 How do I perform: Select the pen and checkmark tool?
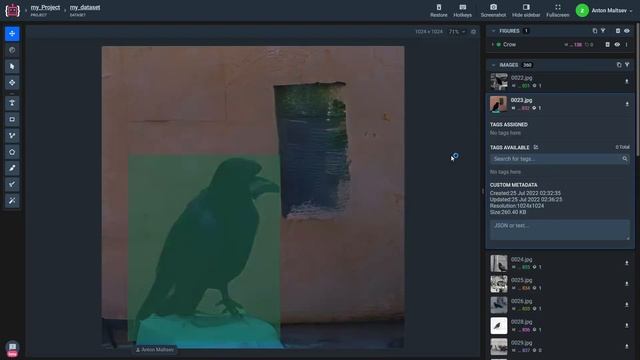(12, 184)
